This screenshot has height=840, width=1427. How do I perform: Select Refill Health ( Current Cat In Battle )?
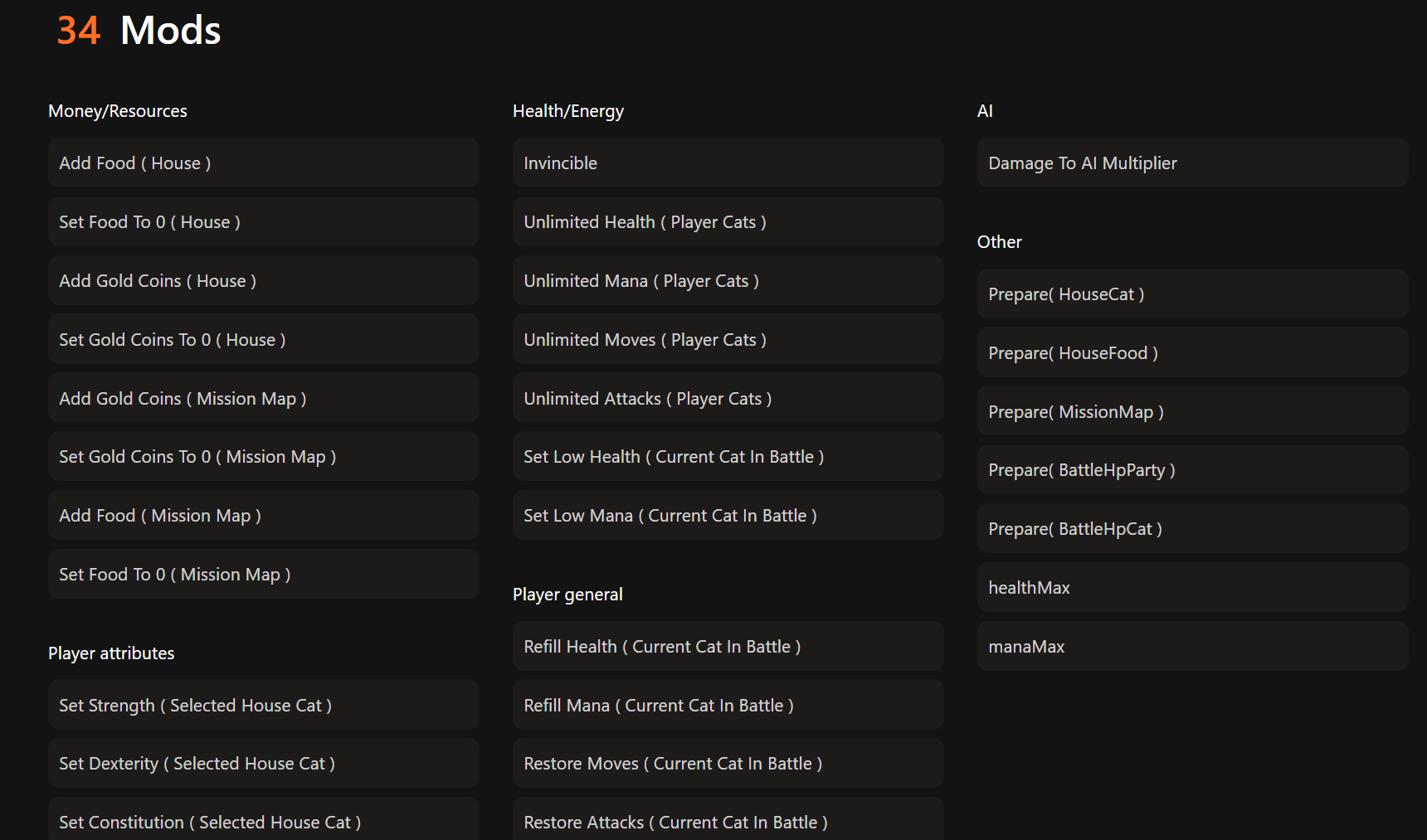727,647
